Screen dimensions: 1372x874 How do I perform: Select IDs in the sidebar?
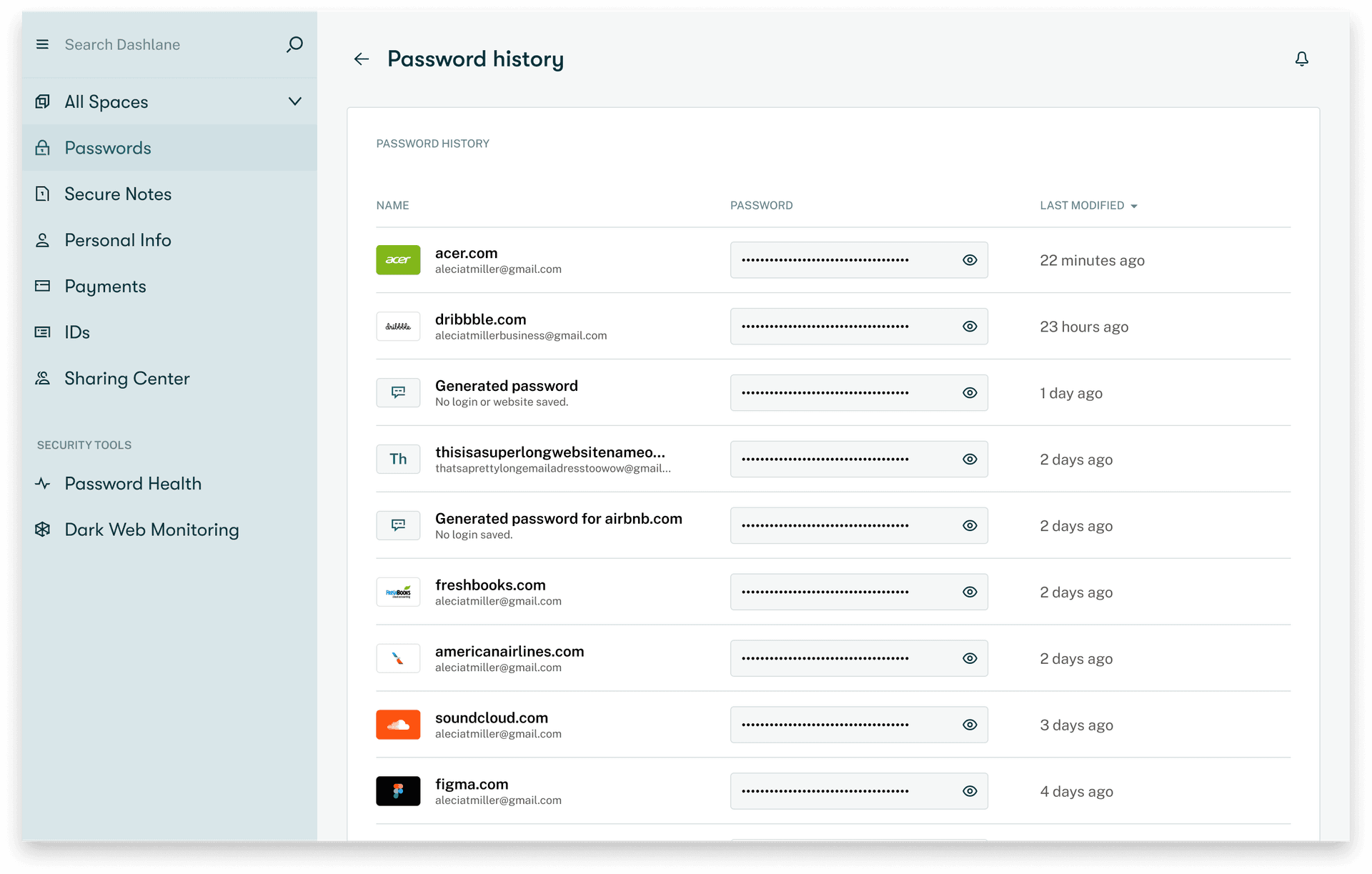click(x=76, y=332)
